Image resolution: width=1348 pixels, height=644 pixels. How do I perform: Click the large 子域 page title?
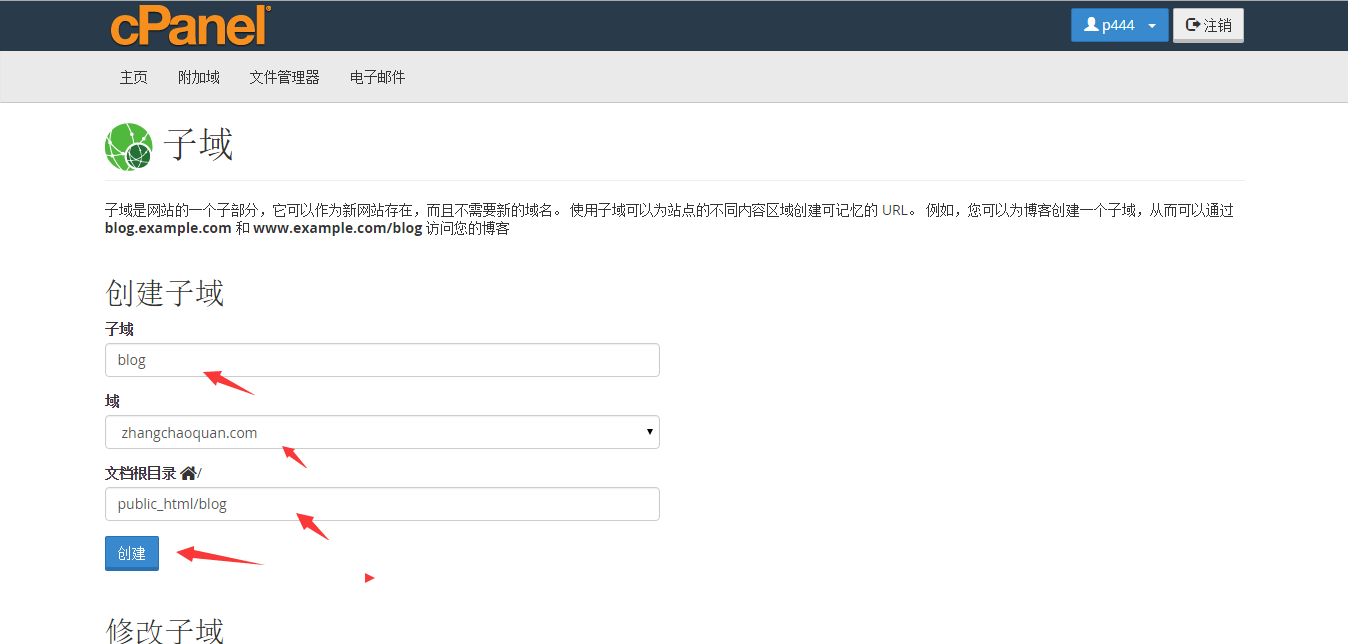point(198,146)
